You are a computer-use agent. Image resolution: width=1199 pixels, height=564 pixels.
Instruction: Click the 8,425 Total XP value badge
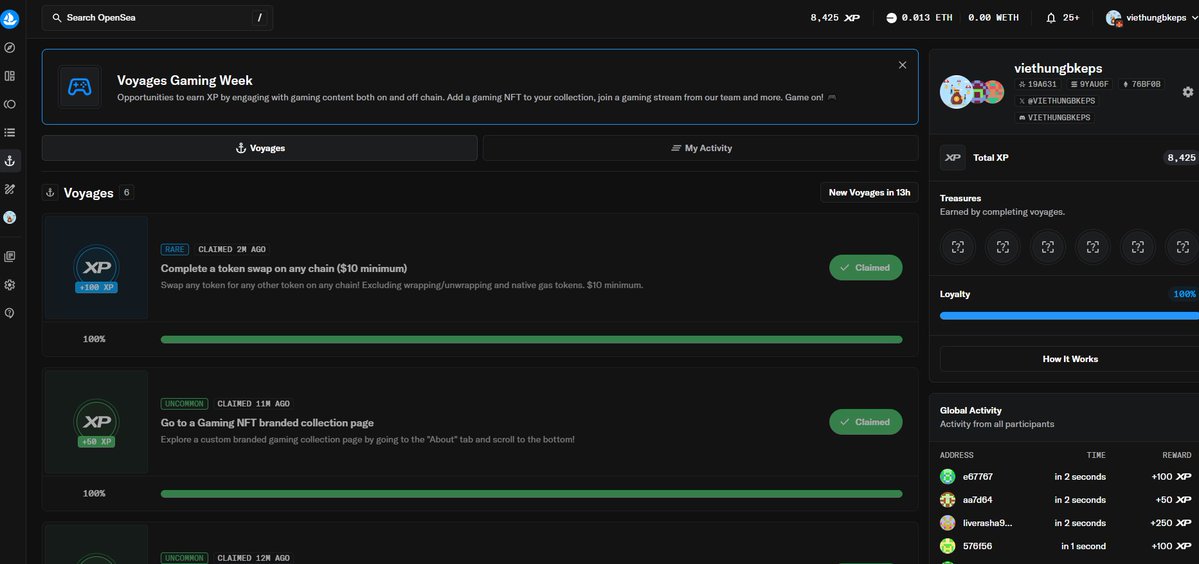pos(1181,157)
